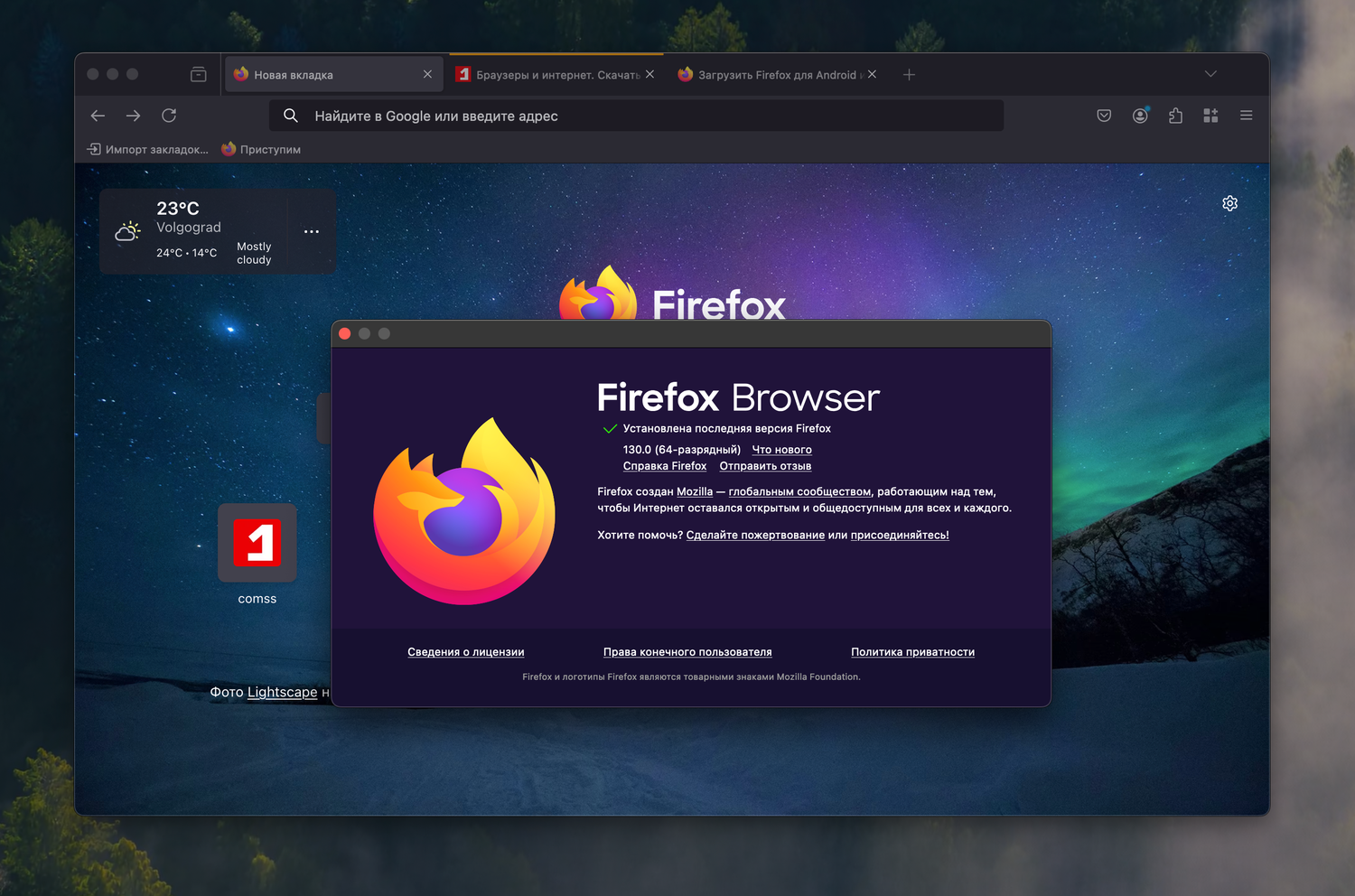Follow the Mozilla link in About dialog
This screenshot has height=896, width=1355.
click(x=695, y=492)
